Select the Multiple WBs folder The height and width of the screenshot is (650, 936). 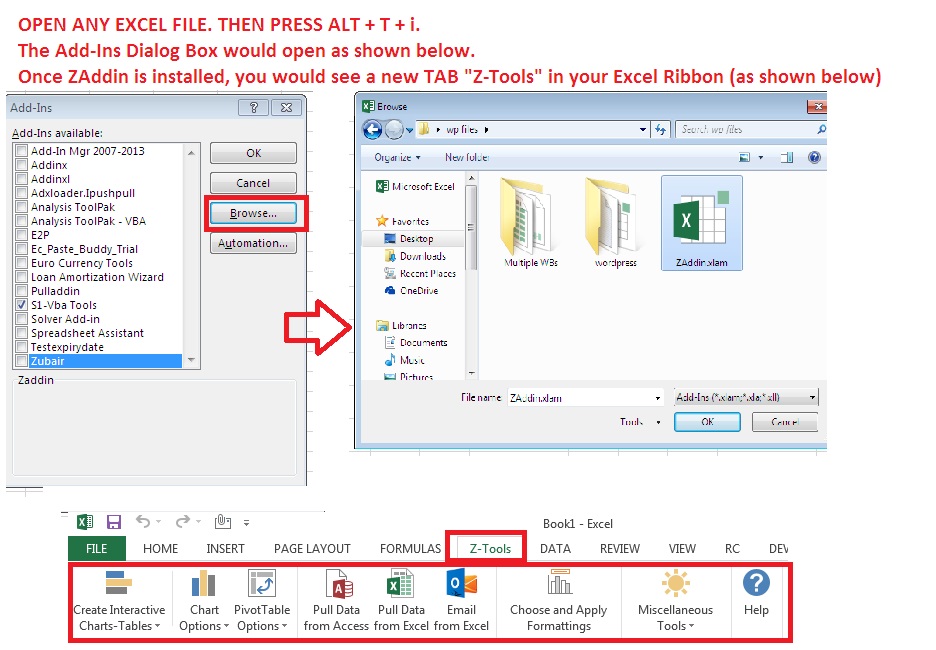pyautogui.click(x=531, y=223)
